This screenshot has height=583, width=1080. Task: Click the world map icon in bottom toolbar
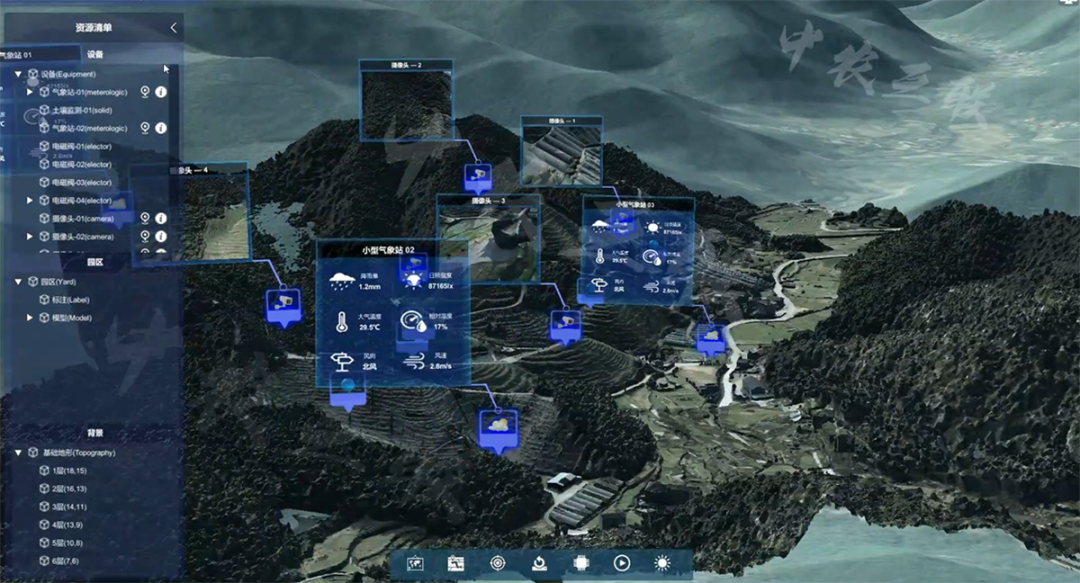[414, 564]
